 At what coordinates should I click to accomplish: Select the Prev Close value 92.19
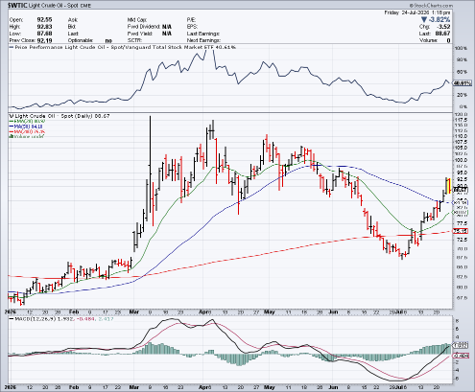[44, 40]
